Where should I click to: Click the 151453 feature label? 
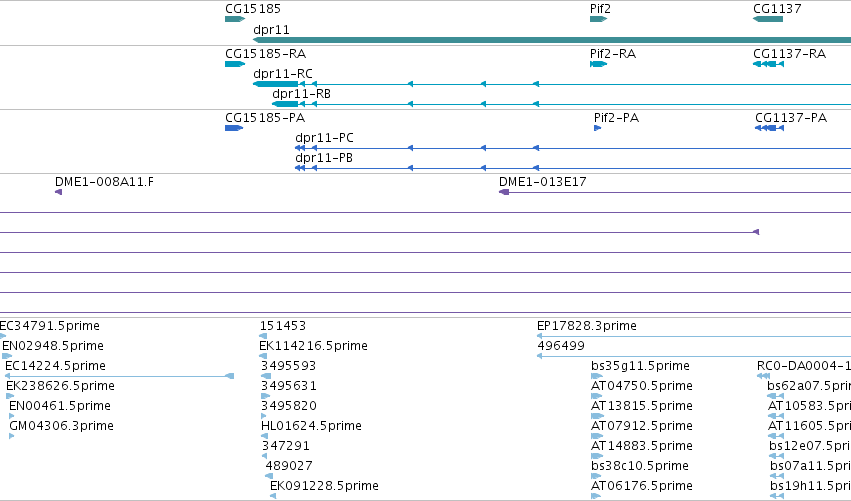[283, 326]
